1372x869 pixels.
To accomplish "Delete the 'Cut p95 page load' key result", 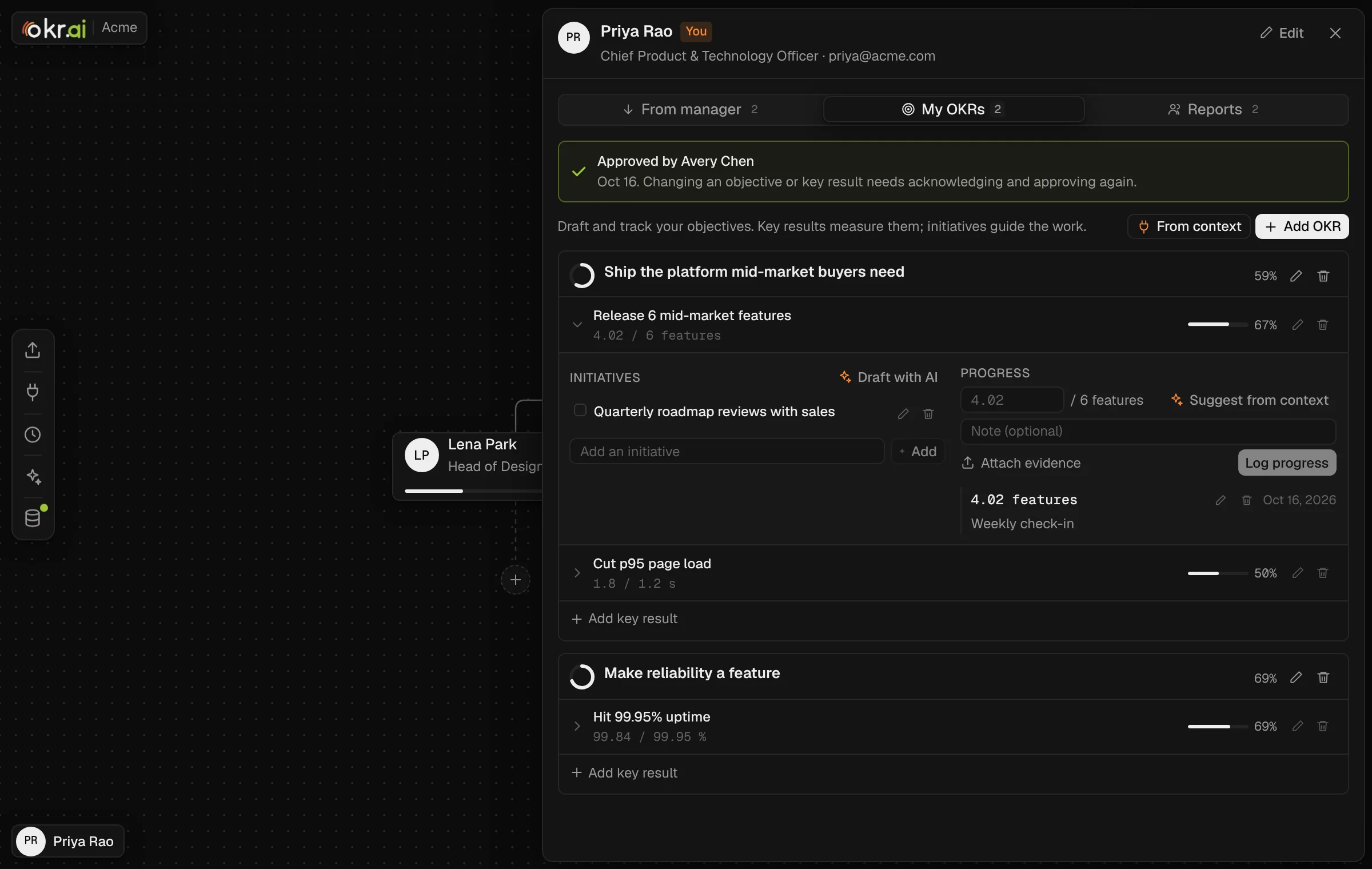I will 1323,573.
